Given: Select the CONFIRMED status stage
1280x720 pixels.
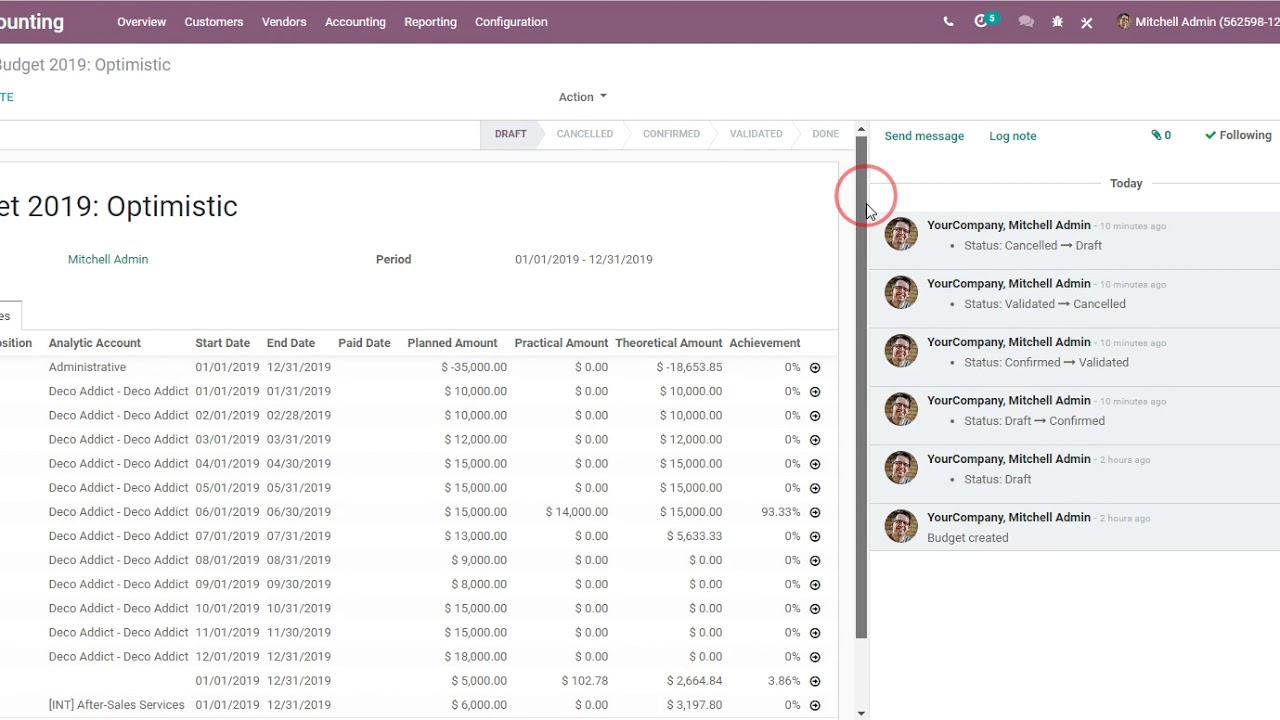Looking at the screenshot, I should [x=671, y=134].
